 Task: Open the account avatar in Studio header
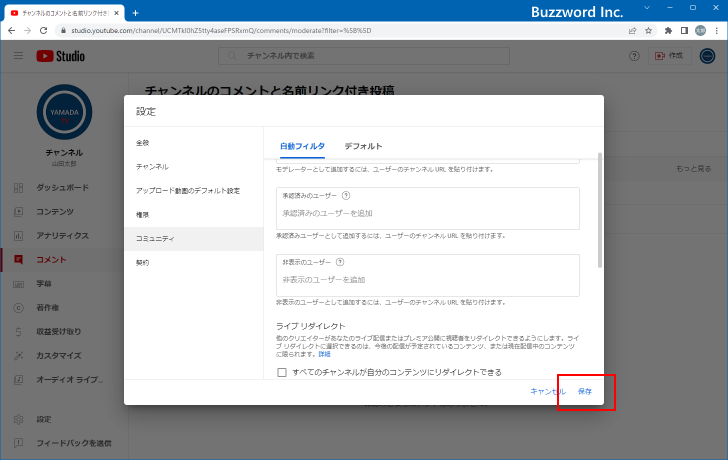point(707,56)
